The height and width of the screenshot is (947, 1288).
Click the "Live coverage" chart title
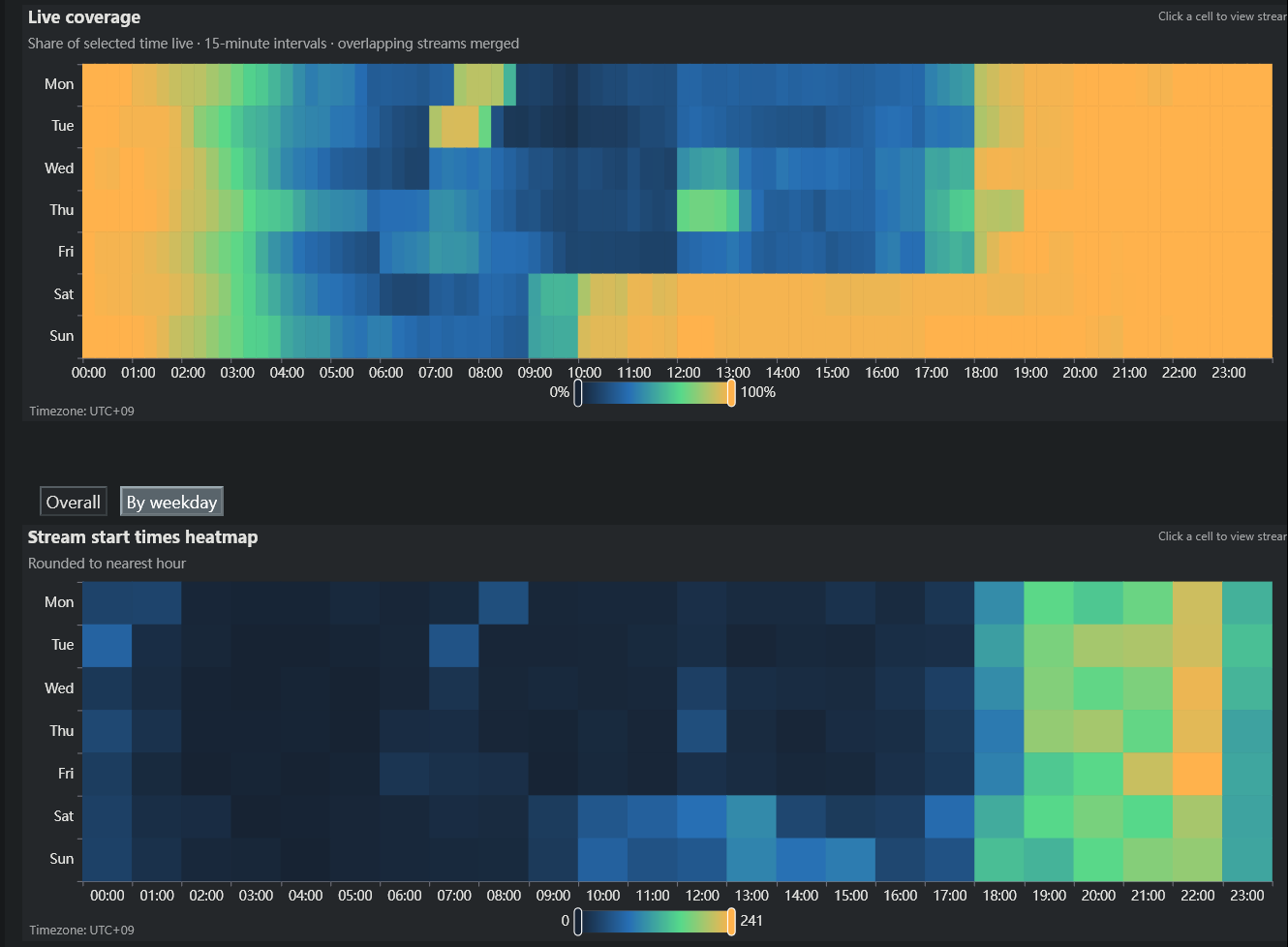(x=84, y=17)
